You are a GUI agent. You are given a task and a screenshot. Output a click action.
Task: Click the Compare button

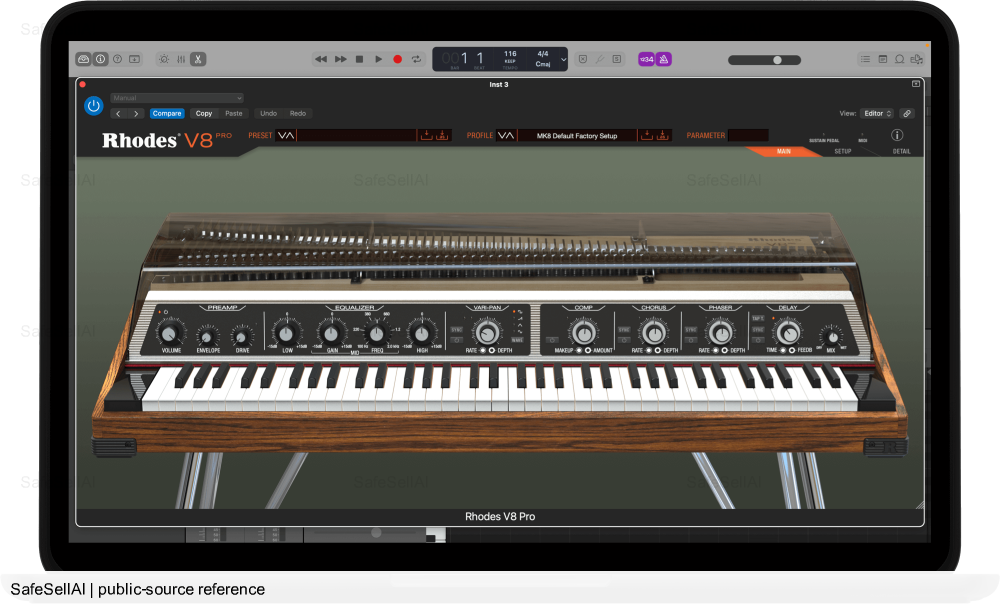[x=167, y=114]
